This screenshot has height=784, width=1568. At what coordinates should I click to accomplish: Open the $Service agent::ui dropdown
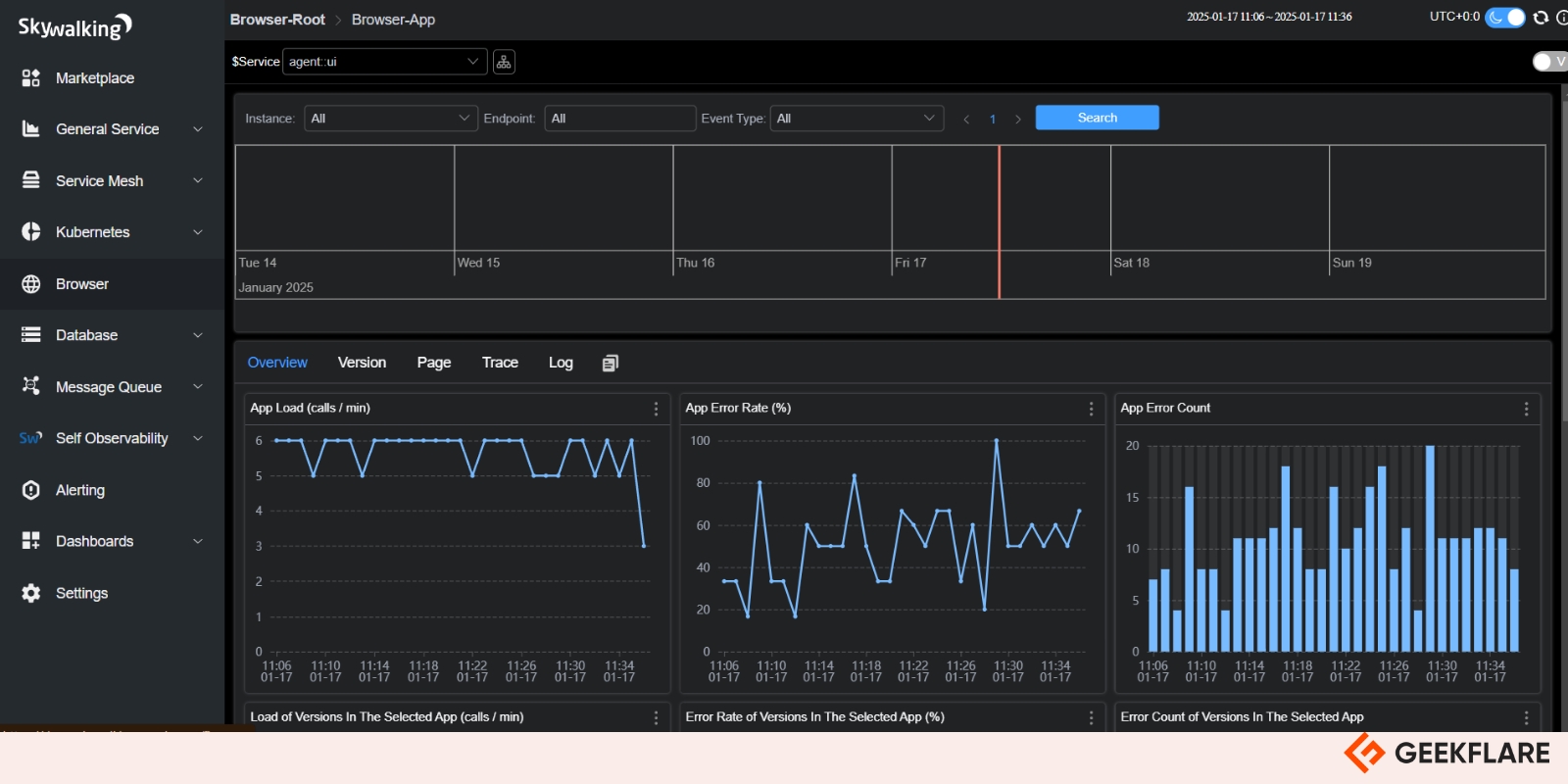point(384,62)
